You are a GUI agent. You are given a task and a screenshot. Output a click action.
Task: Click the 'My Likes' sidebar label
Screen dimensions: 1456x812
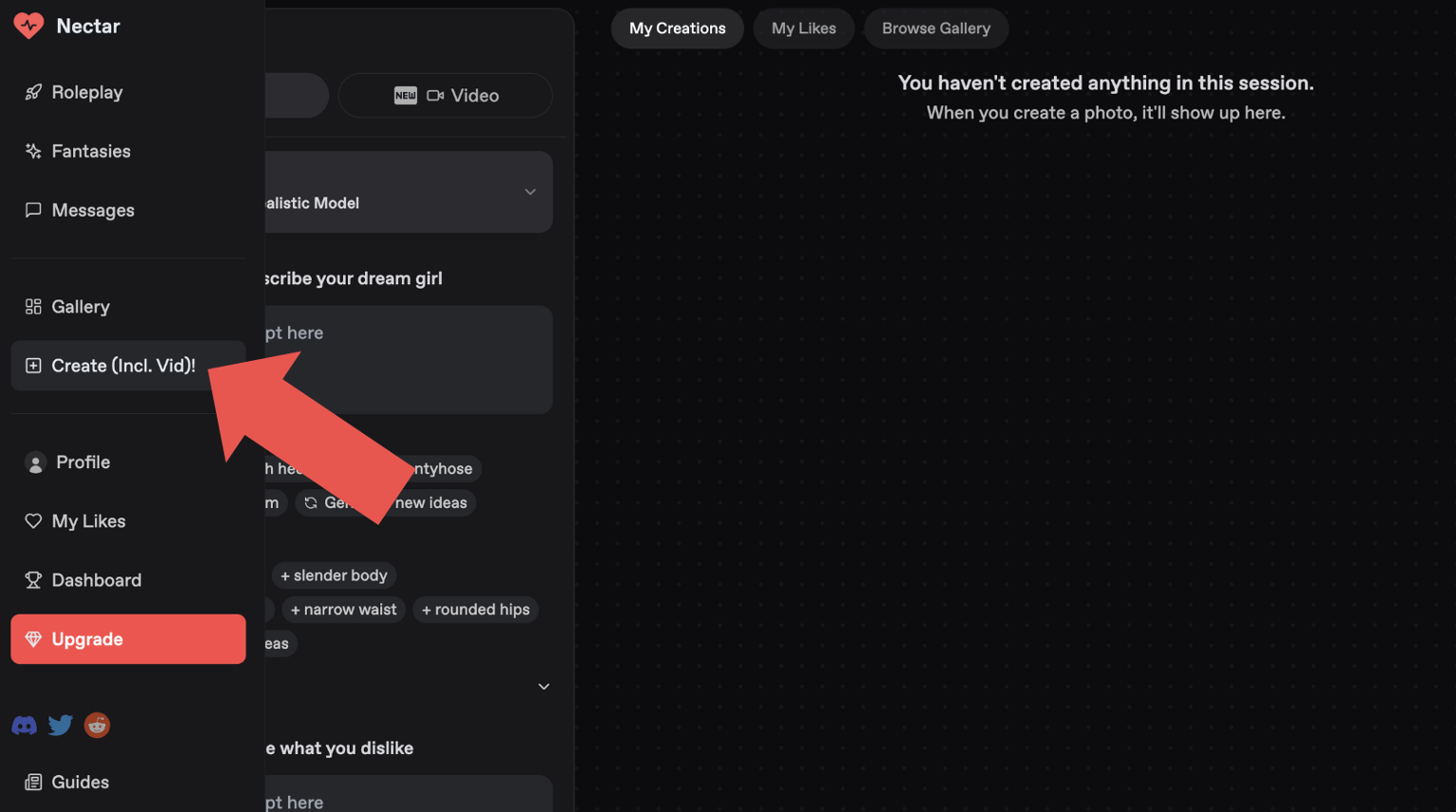pyautogui.click(x=89, y=520)
